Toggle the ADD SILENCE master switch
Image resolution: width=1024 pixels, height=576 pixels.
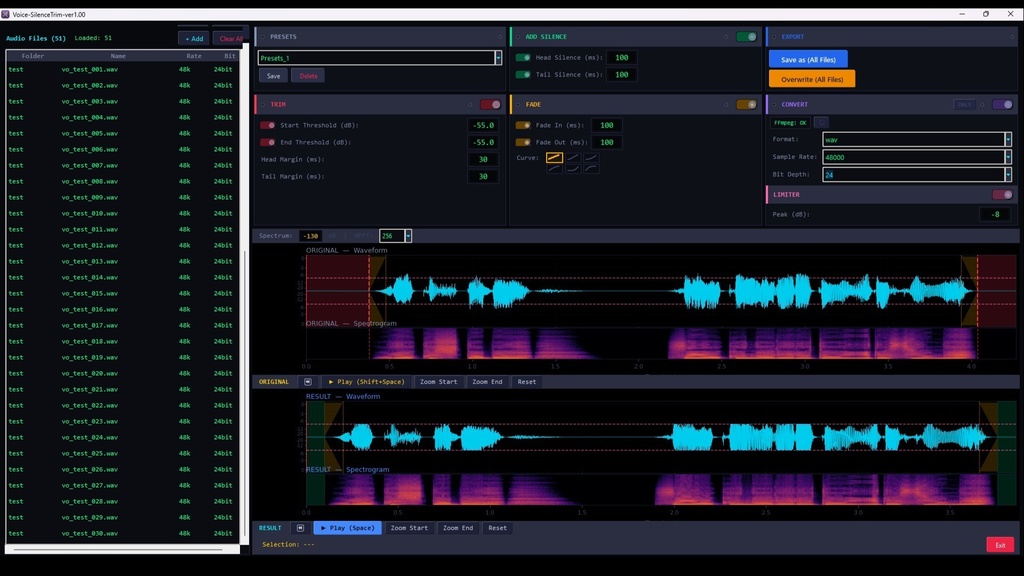click(746, 37)
